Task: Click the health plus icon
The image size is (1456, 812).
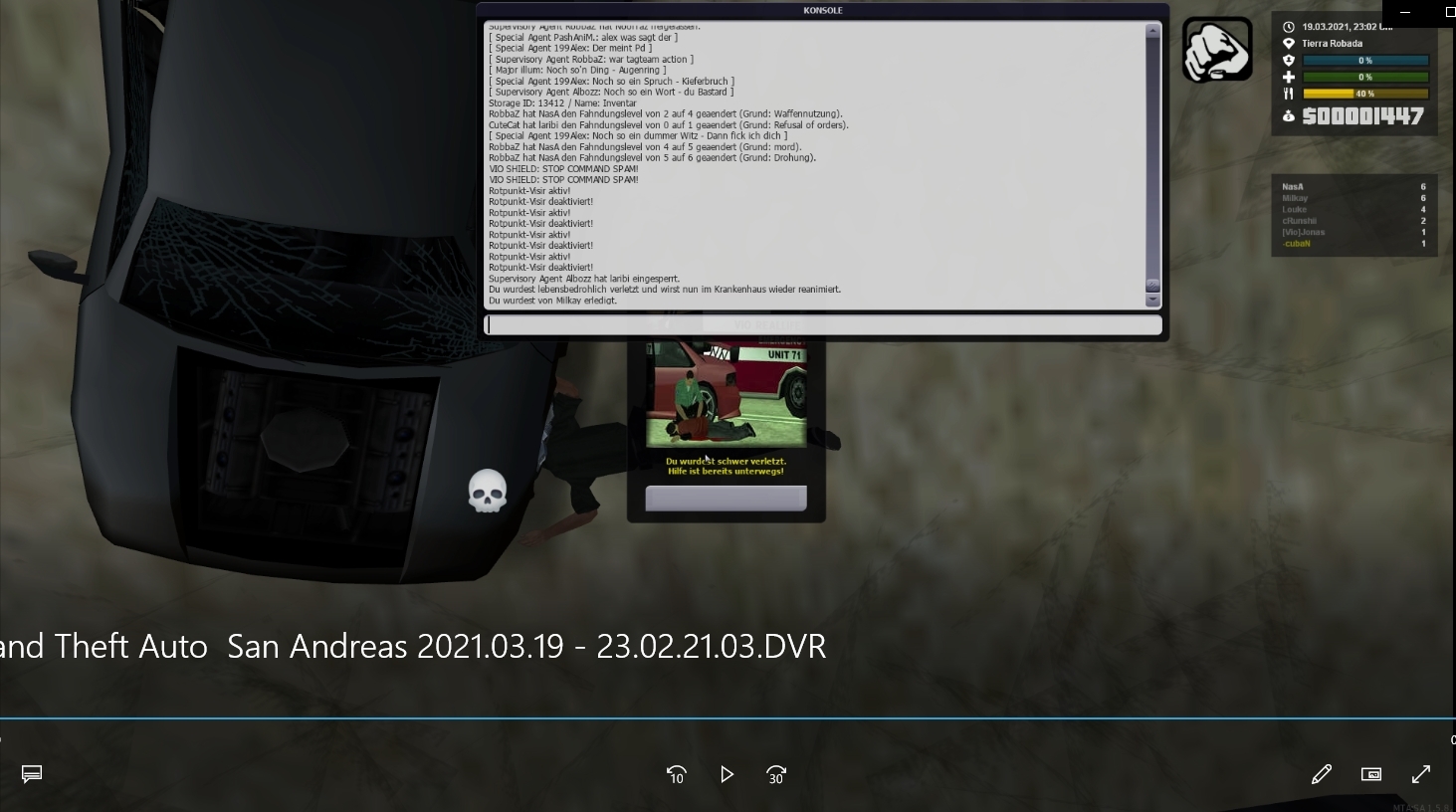Action: coord(1289,77)
